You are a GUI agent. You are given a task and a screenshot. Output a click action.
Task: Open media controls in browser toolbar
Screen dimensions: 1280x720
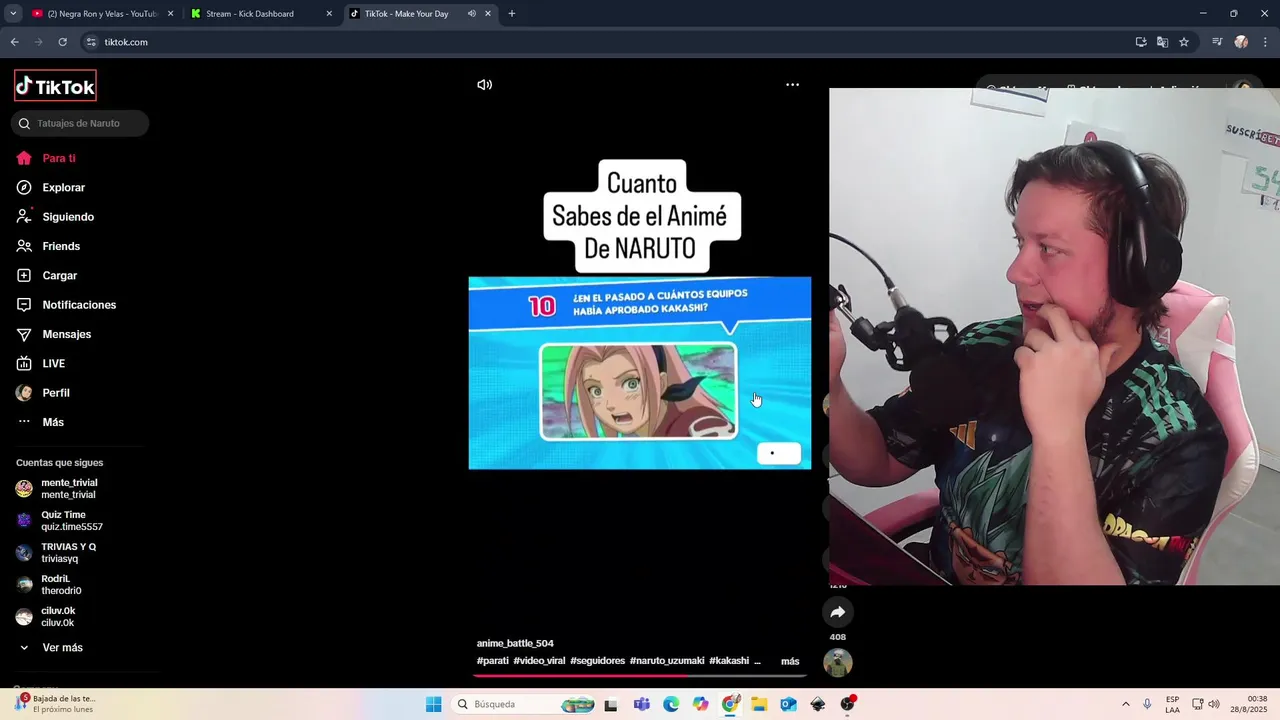(x=1217, y=42)
